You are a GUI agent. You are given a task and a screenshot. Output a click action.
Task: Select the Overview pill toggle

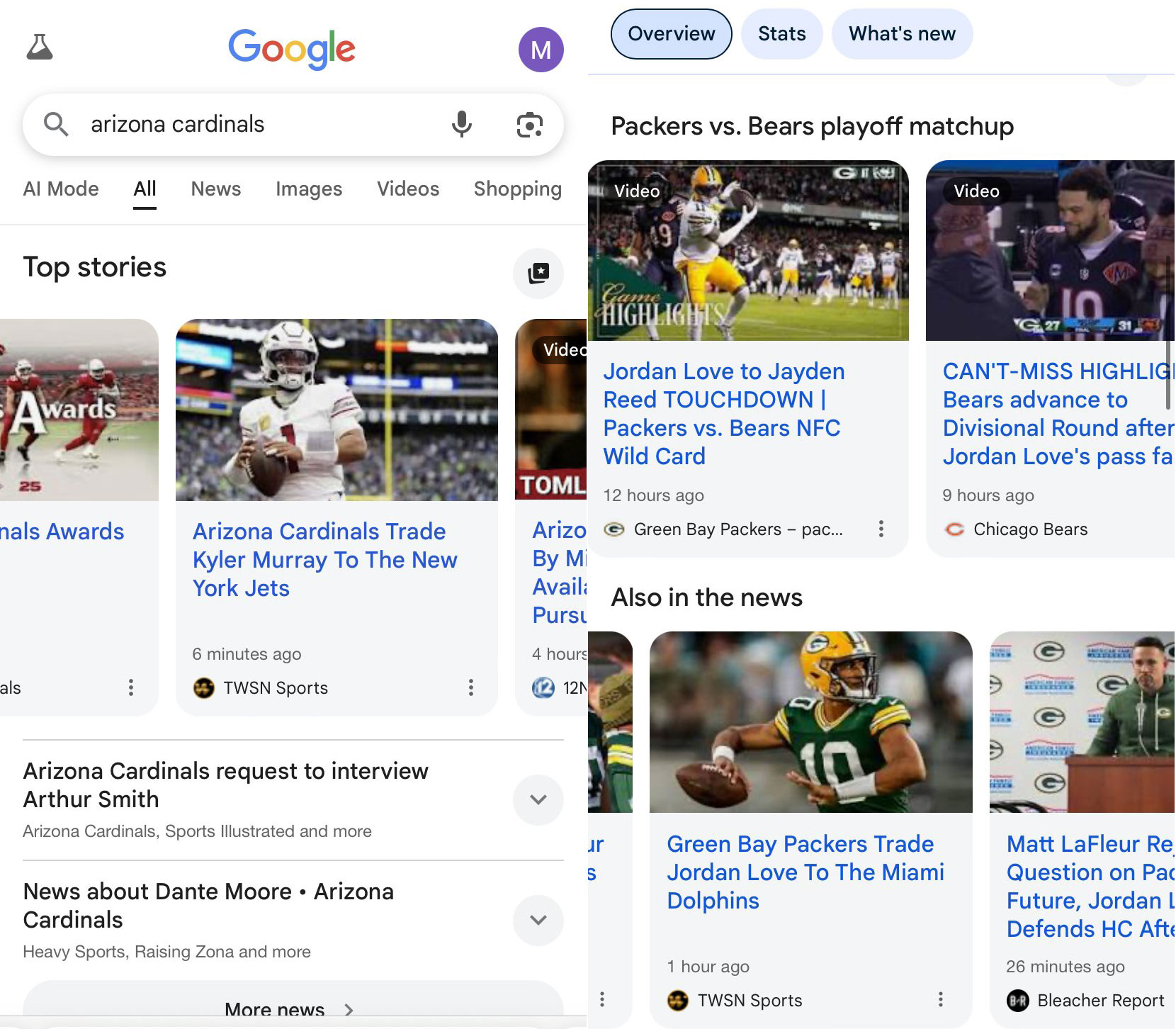[x=670, y=33]
